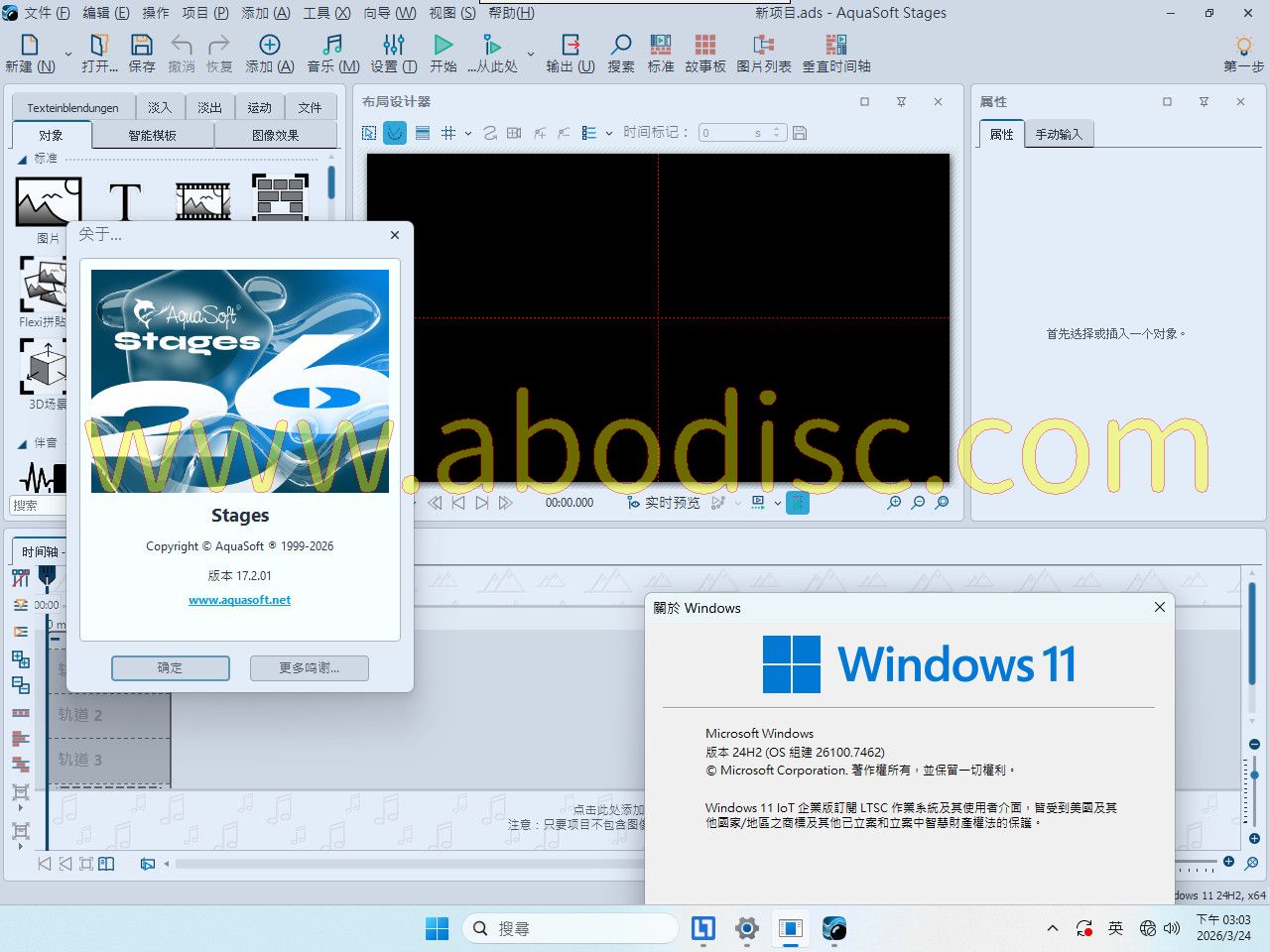Click the 第一步 lightbulb icon
Image resolution: width=1270 pixels, height=952 pixels.
(1243, 46)
